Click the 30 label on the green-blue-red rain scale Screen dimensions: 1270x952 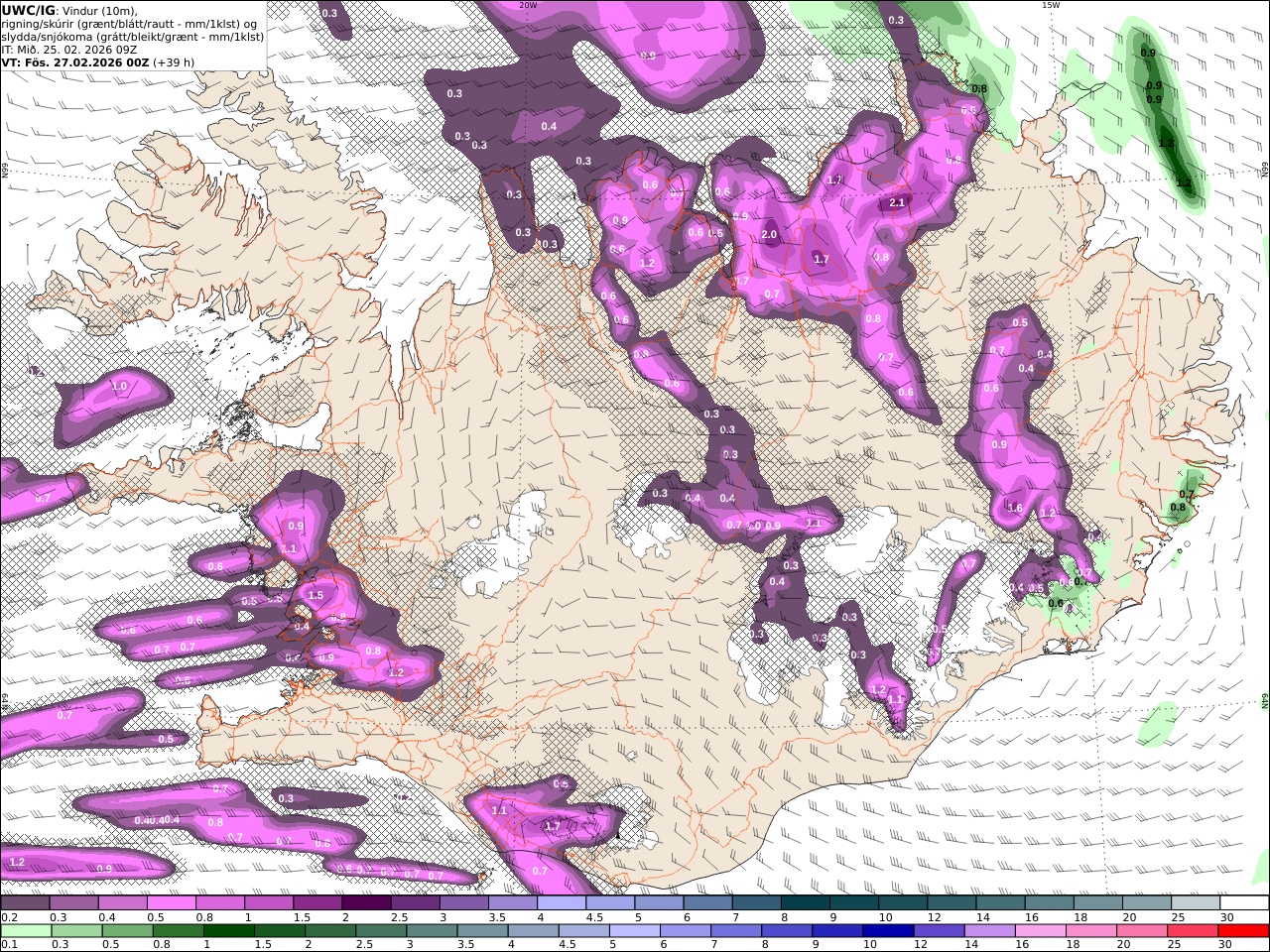[1224, 945]
